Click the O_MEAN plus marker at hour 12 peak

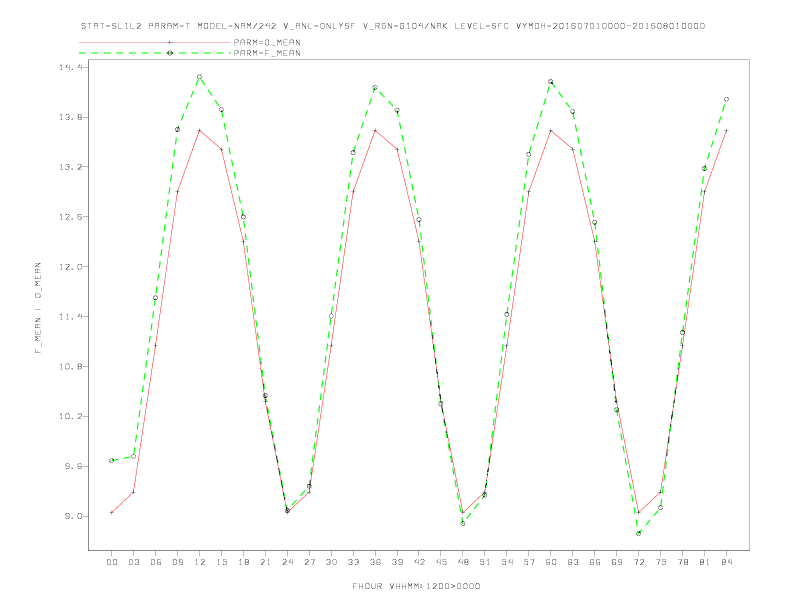point(200,130)
